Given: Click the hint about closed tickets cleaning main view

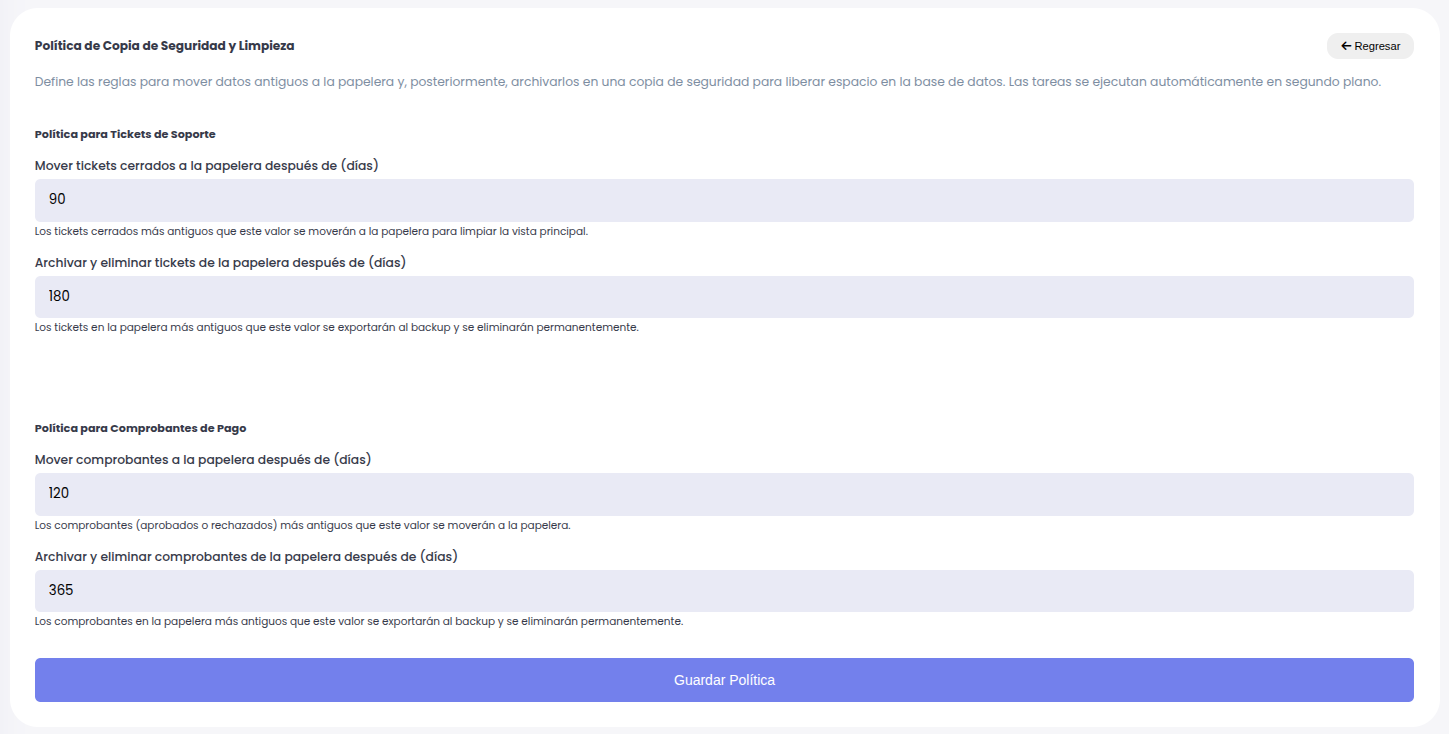Looking at the screenshot, I should 311,231.
